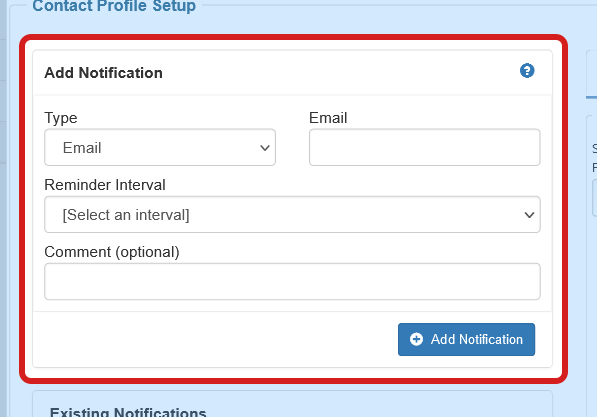Click the Contact Profile Setup section title
The image size is (597, 417).
(x=114, y=6)
